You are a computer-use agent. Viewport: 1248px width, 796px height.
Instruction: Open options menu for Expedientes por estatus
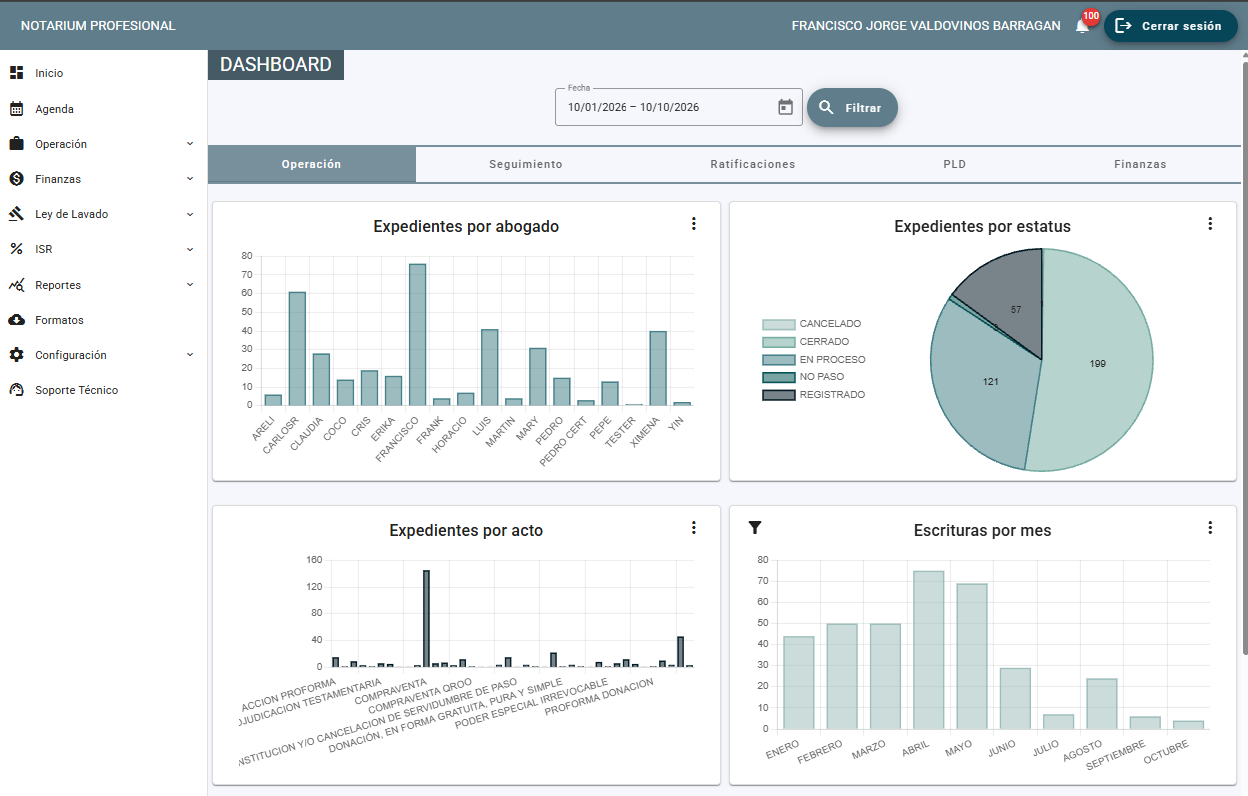[1210, 224]
